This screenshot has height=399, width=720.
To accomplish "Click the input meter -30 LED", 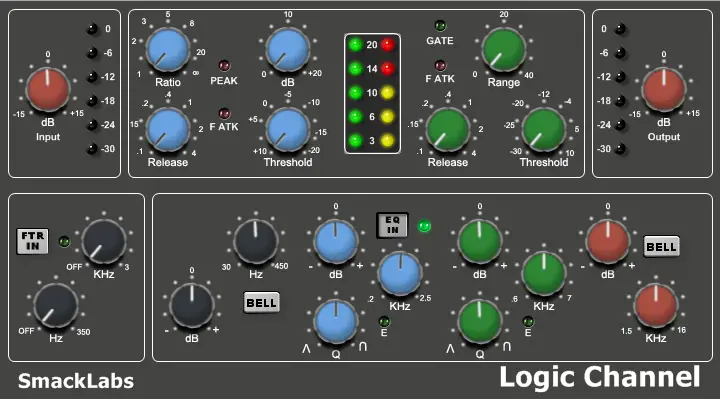I will pos(92,149).
